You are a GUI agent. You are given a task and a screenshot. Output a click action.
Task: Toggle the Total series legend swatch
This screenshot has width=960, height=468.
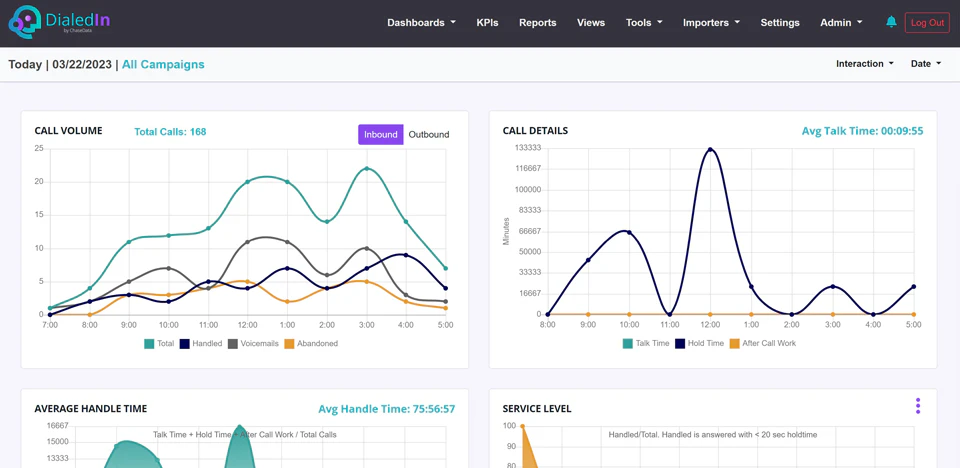149,344
